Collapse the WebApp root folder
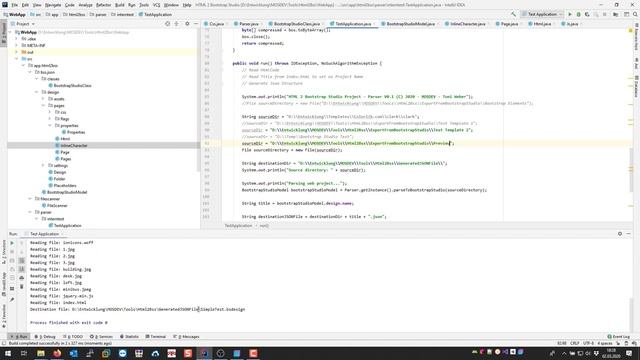 tap(10, 32)
